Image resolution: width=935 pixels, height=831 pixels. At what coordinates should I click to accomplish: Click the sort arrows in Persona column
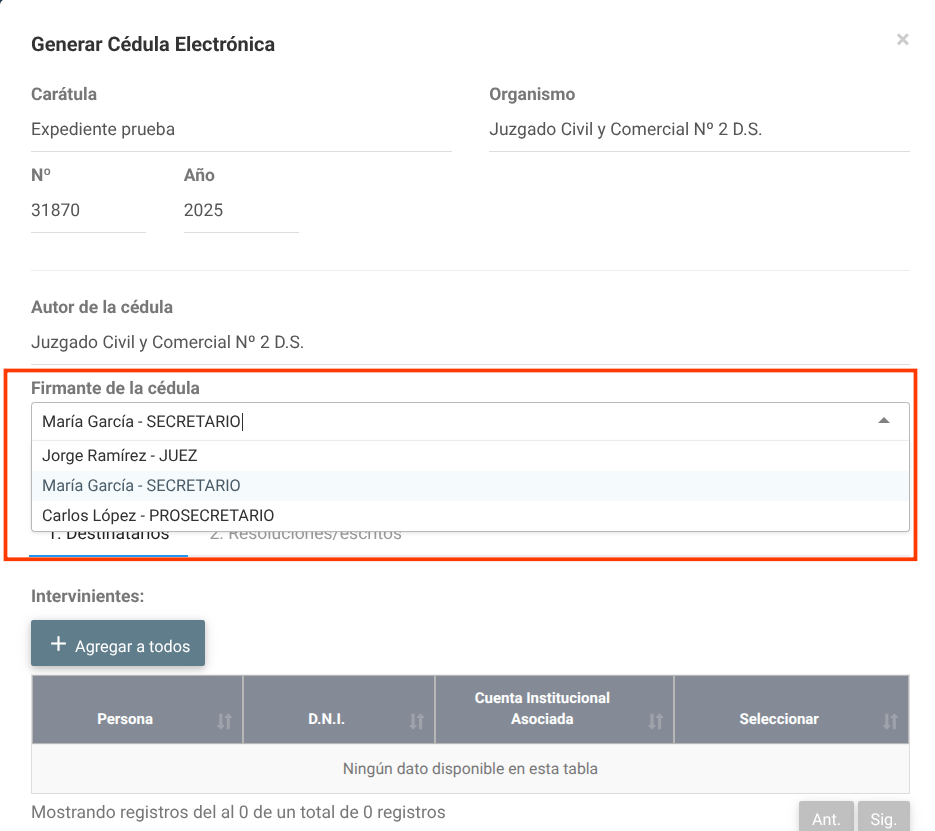tap(224, 721)
